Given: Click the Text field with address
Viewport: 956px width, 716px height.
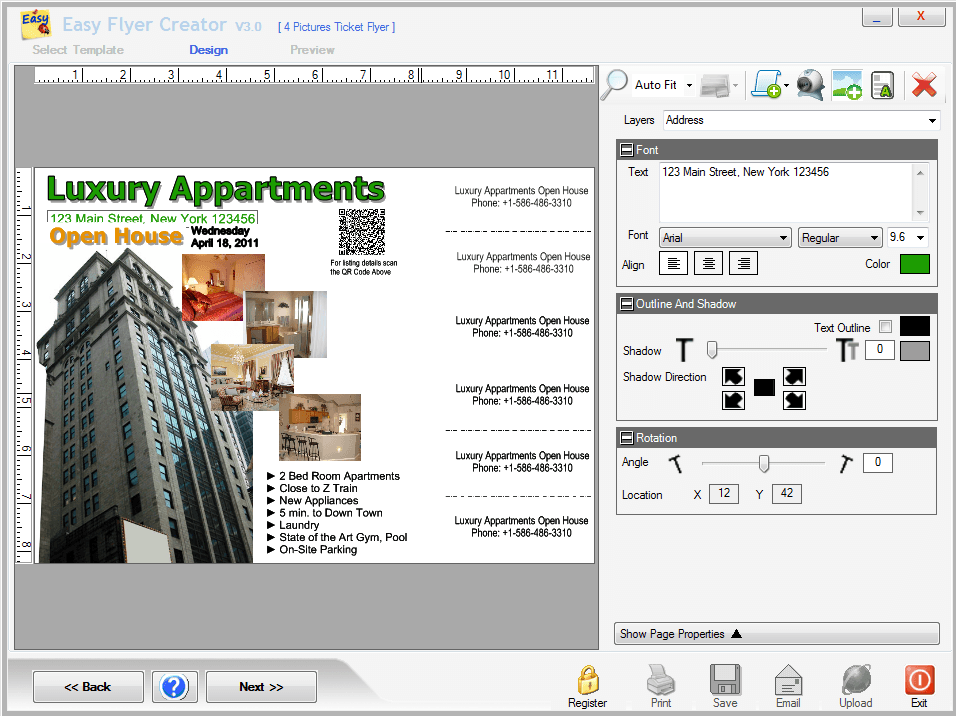Looking at the screenshot, I should [x=786, y=192].
